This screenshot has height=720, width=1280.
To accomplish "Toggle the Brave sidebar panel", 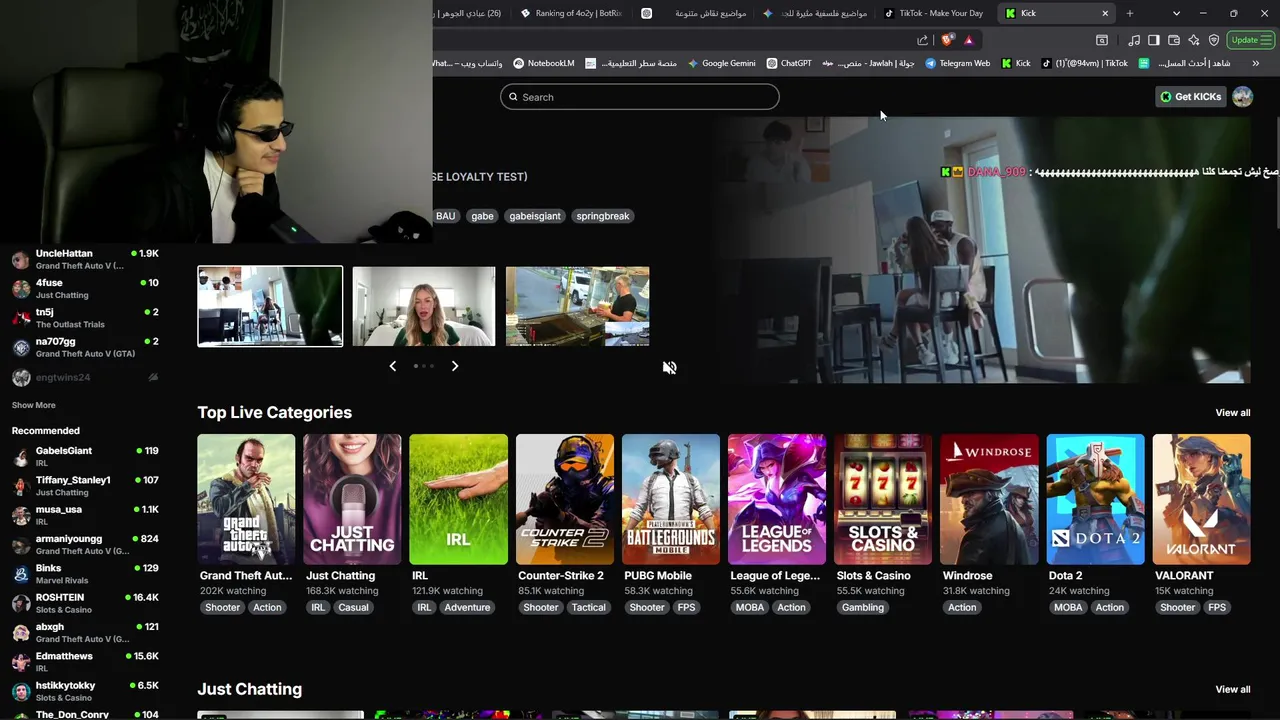I will 1153,40.
